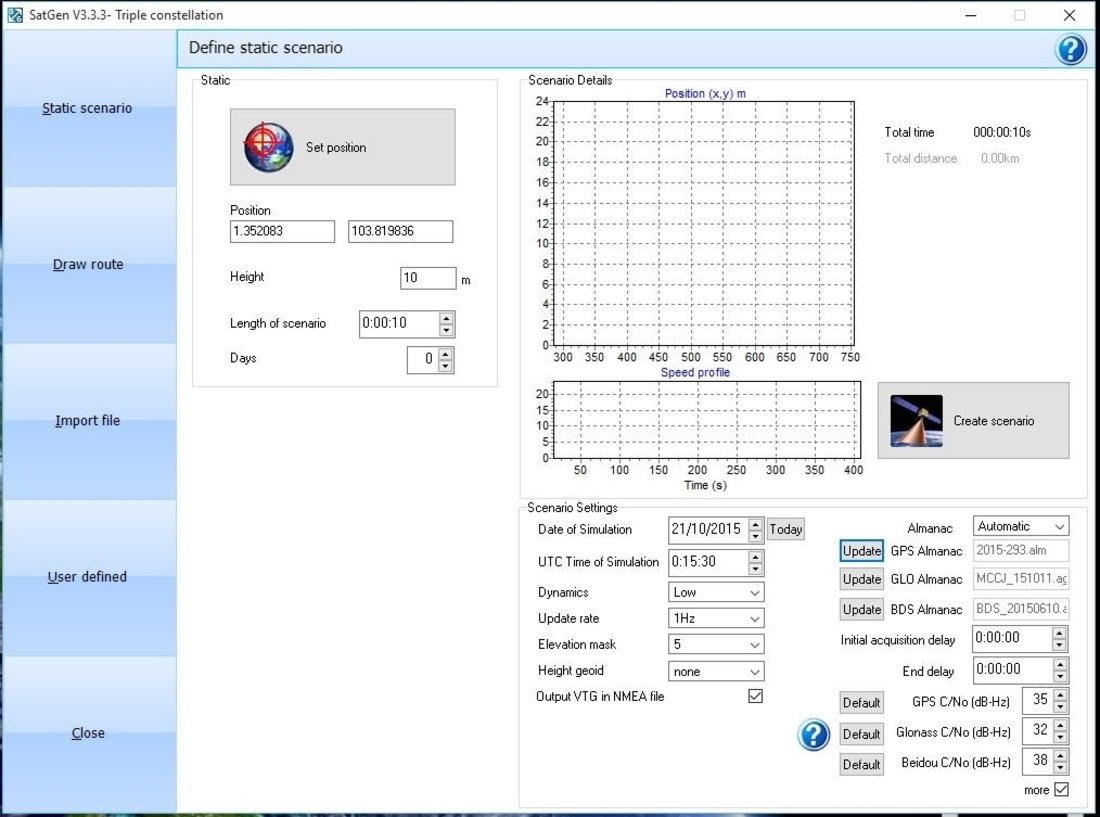Open the Almanac Automatic dropdown

coord(1019,526)
